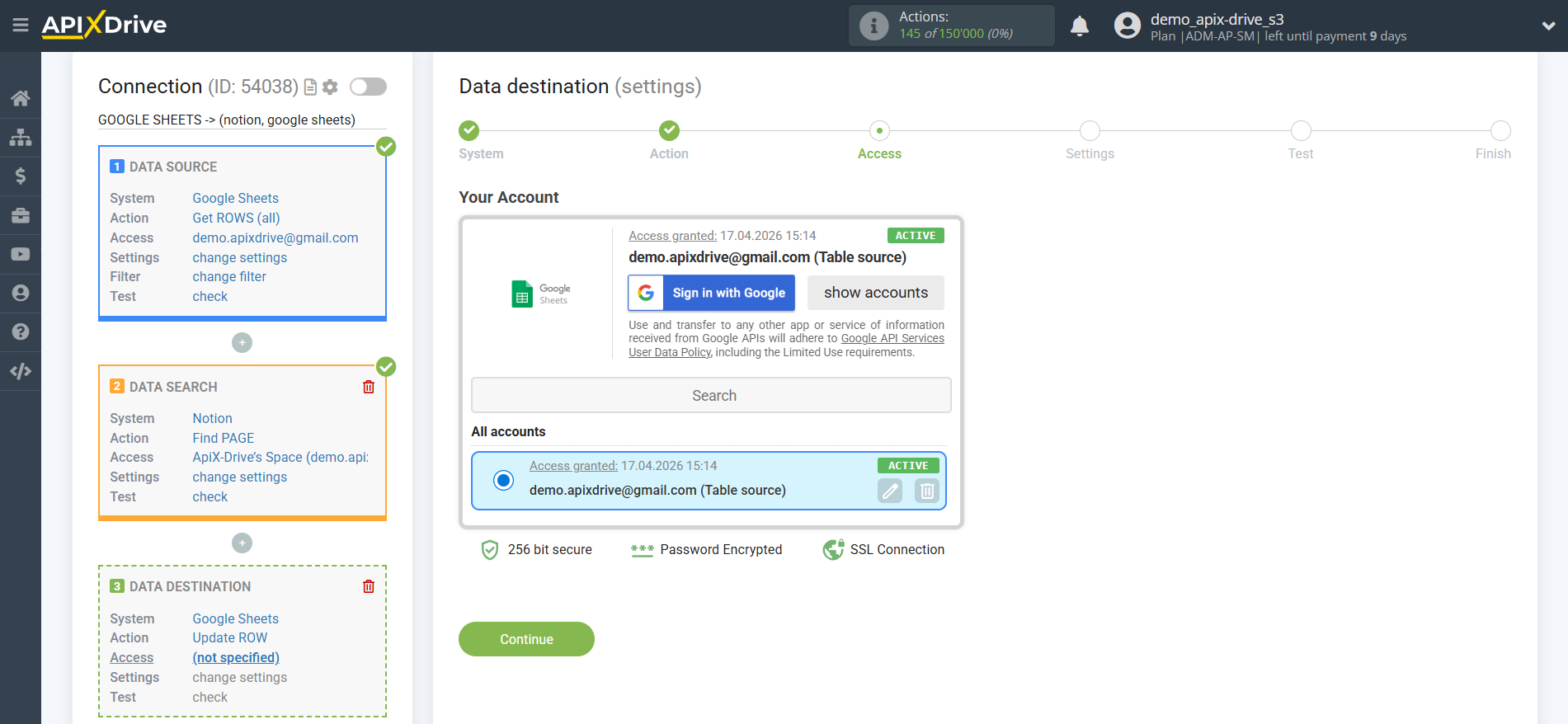Screen dimensions: 1568x724
Task: Click Sign in with Google button
Action: pyautogui.click(x=711, y=293)
